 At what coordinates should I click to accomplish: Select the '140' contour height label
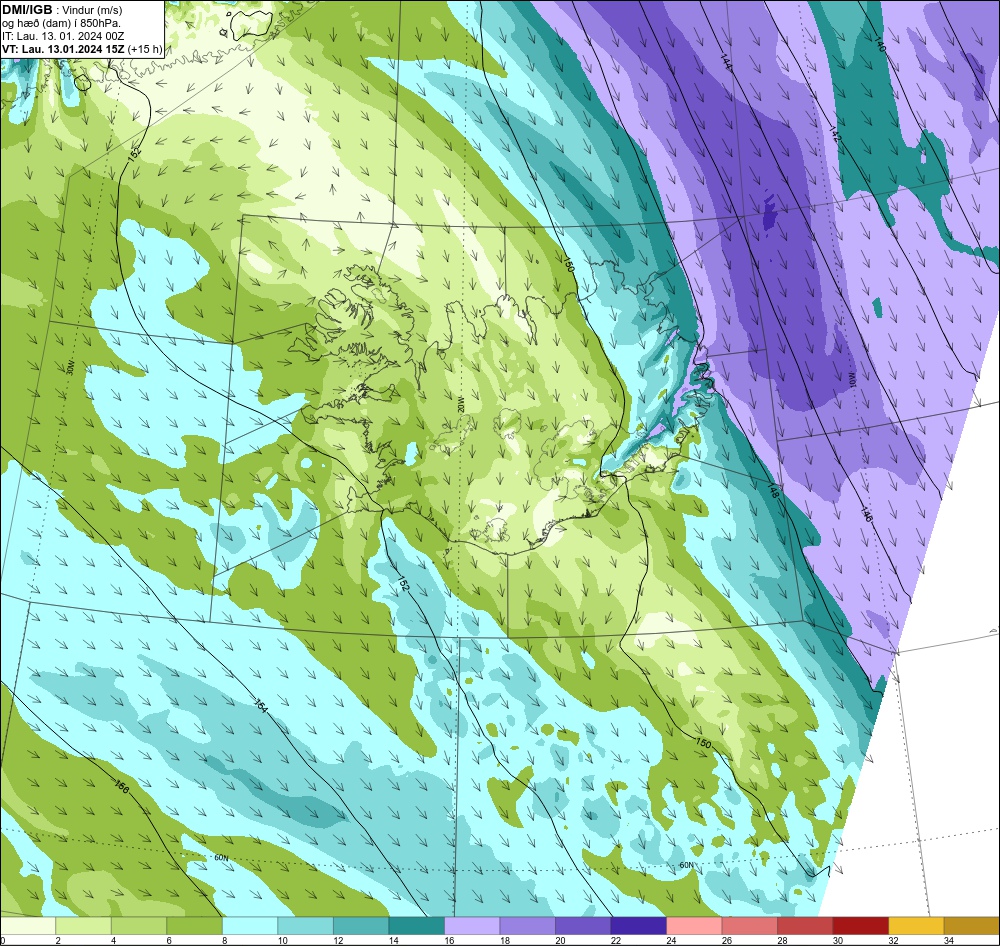click(879, 45)
